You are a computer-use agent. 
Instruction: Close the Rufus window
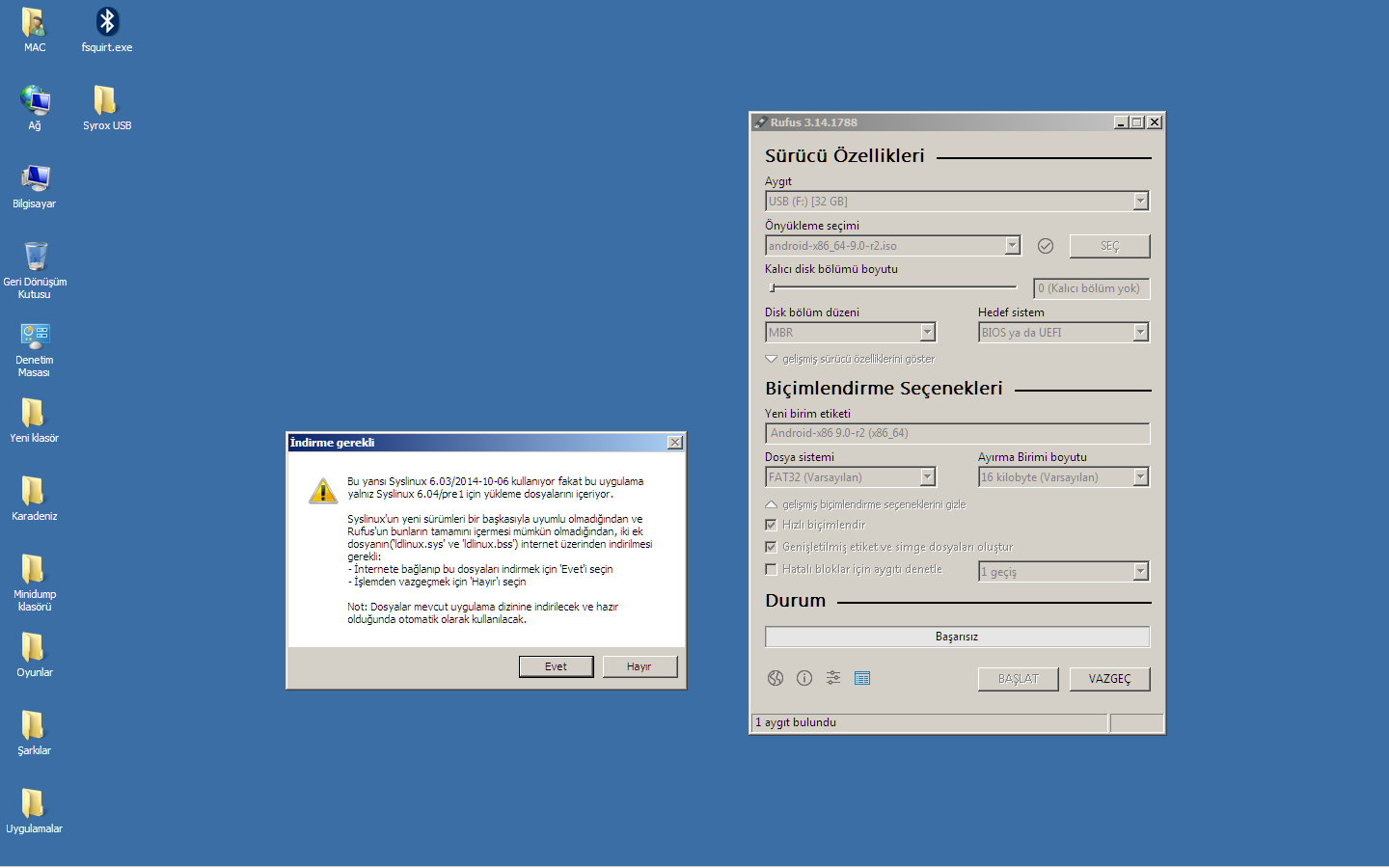coord(1155,122)
